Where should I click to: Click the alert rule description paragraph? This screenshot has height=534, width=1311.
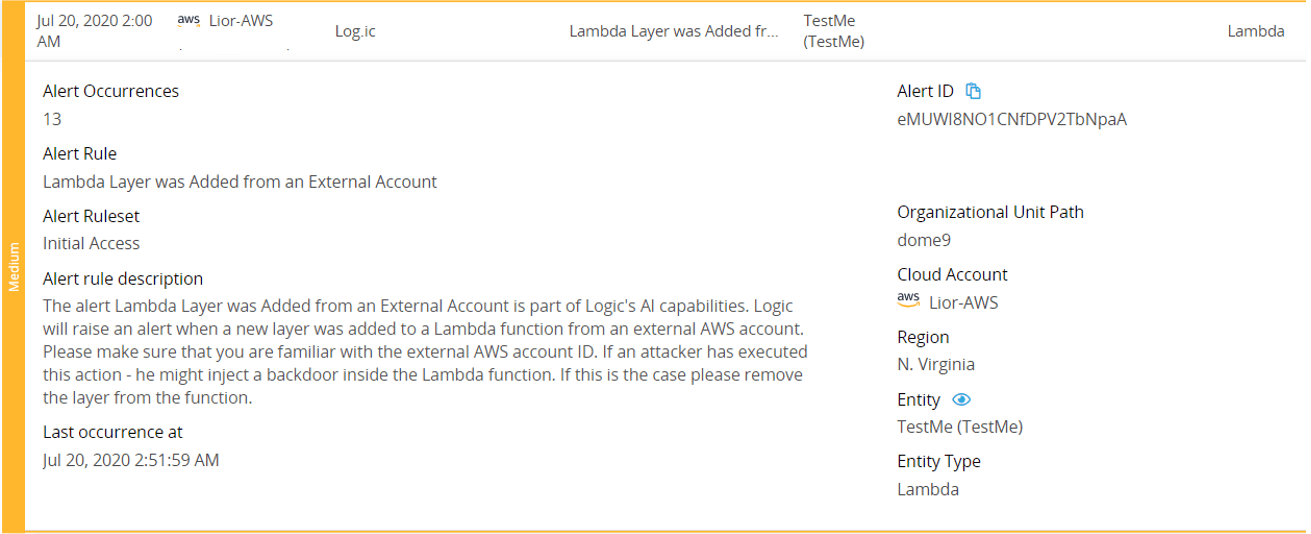(425, 351)
